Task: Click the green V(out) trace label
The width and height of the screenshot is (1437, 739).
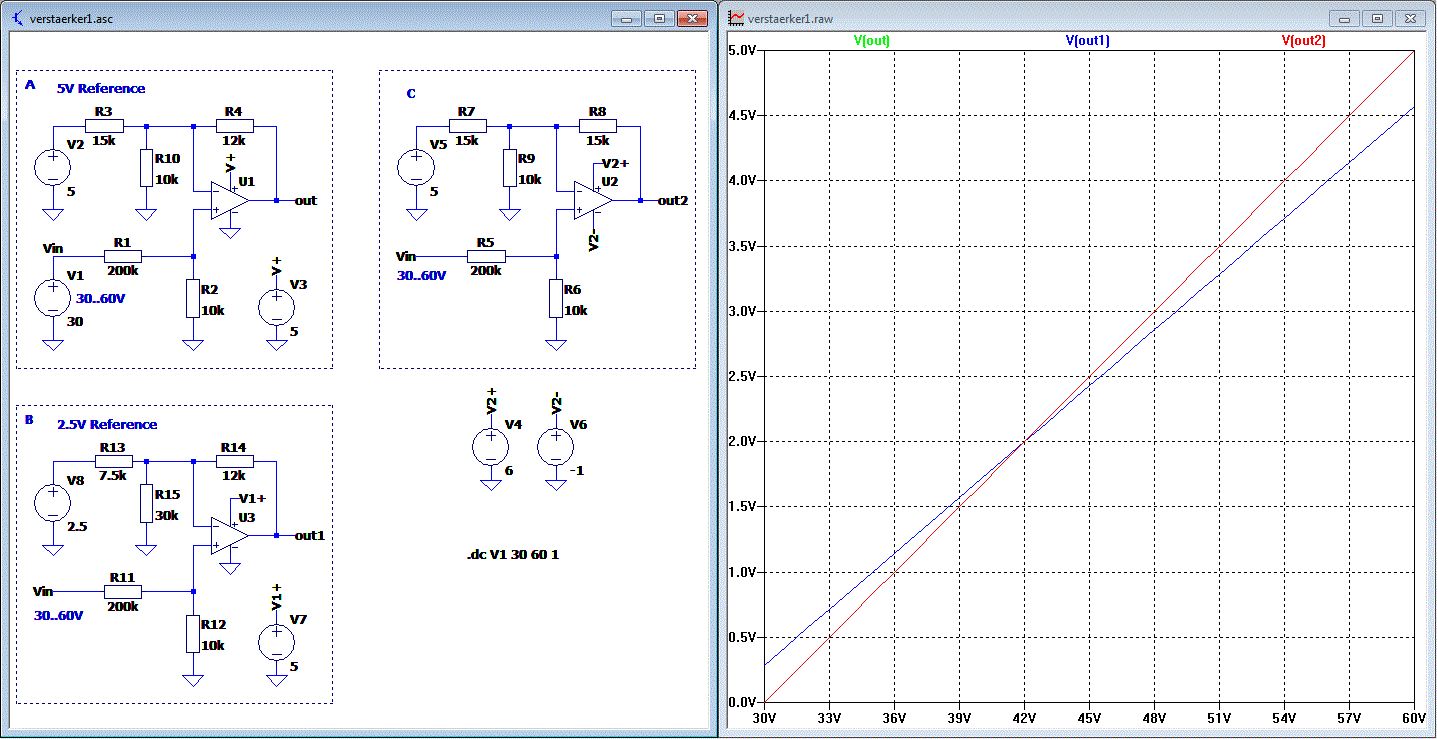Action: pos(871,41)
